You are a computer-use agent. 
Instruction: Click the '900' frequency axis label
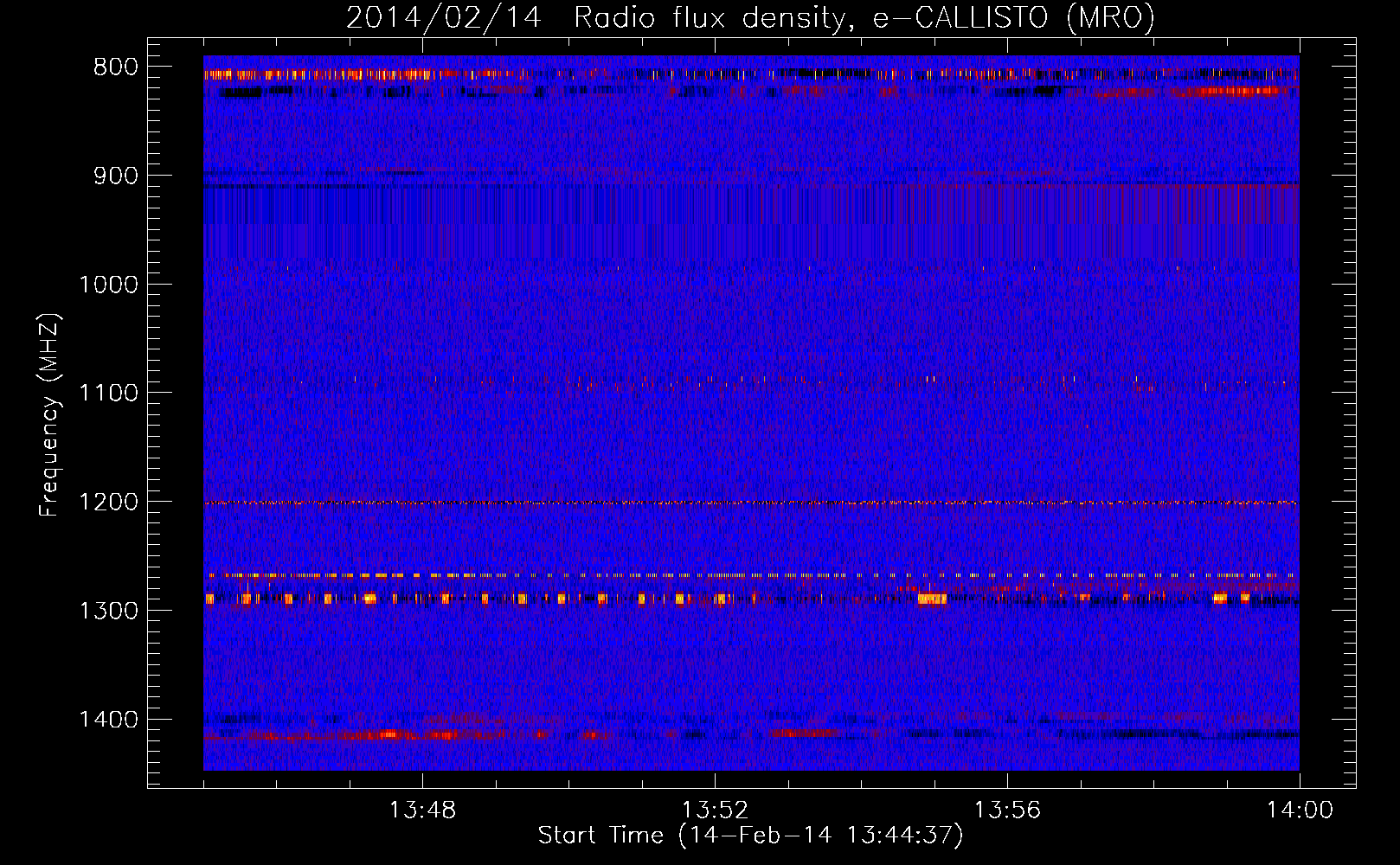click(116, 176)
